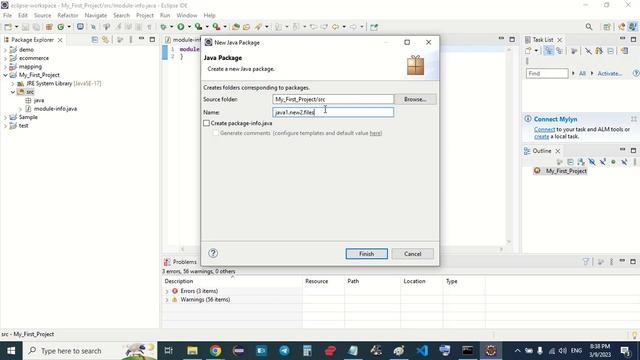Click the Finish button

(367, 253)
